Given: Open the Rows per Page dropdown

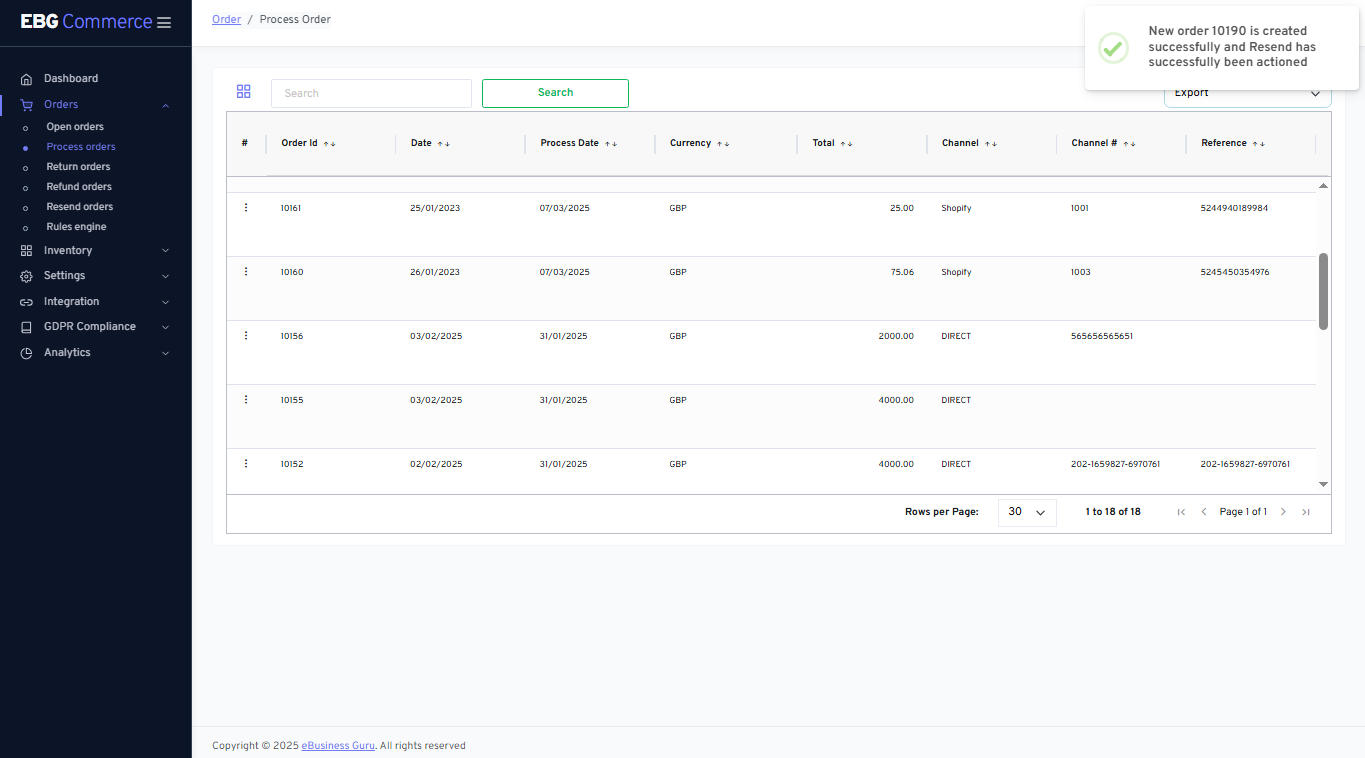Looking at the screenshot, I should point(1027,512).
